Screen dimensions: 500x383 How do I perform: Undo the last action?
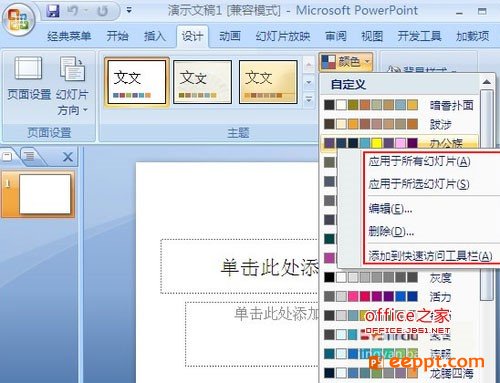[72, 11]
